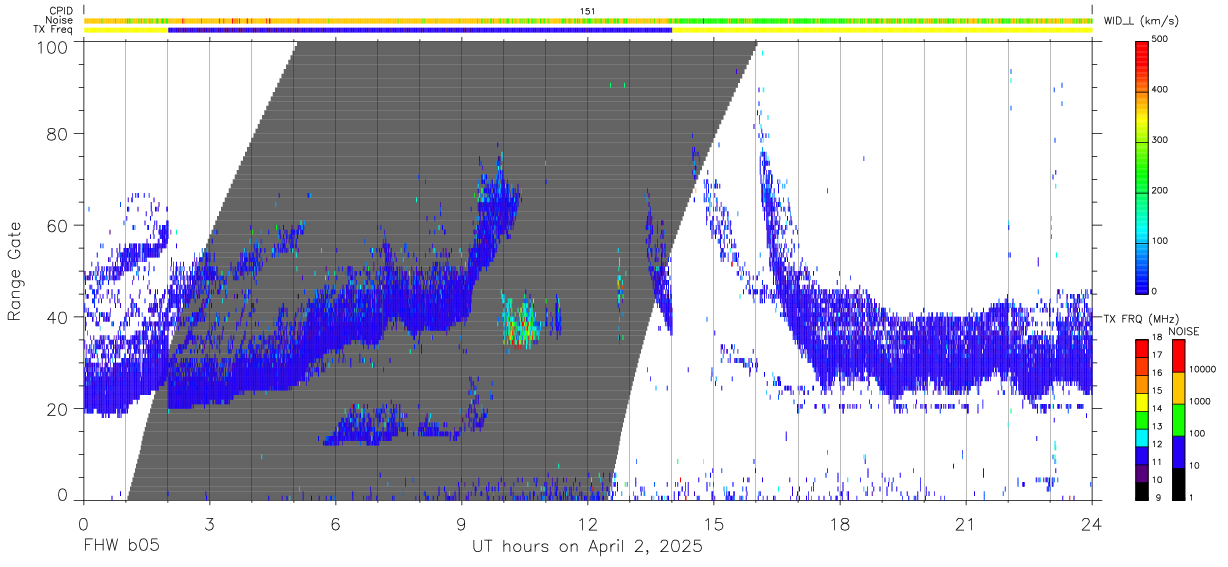Image resolution: width=1228 pixels, height=567 pixels.
Task: Click the Range Gate axis title
Action: click(x=15, y=270)
